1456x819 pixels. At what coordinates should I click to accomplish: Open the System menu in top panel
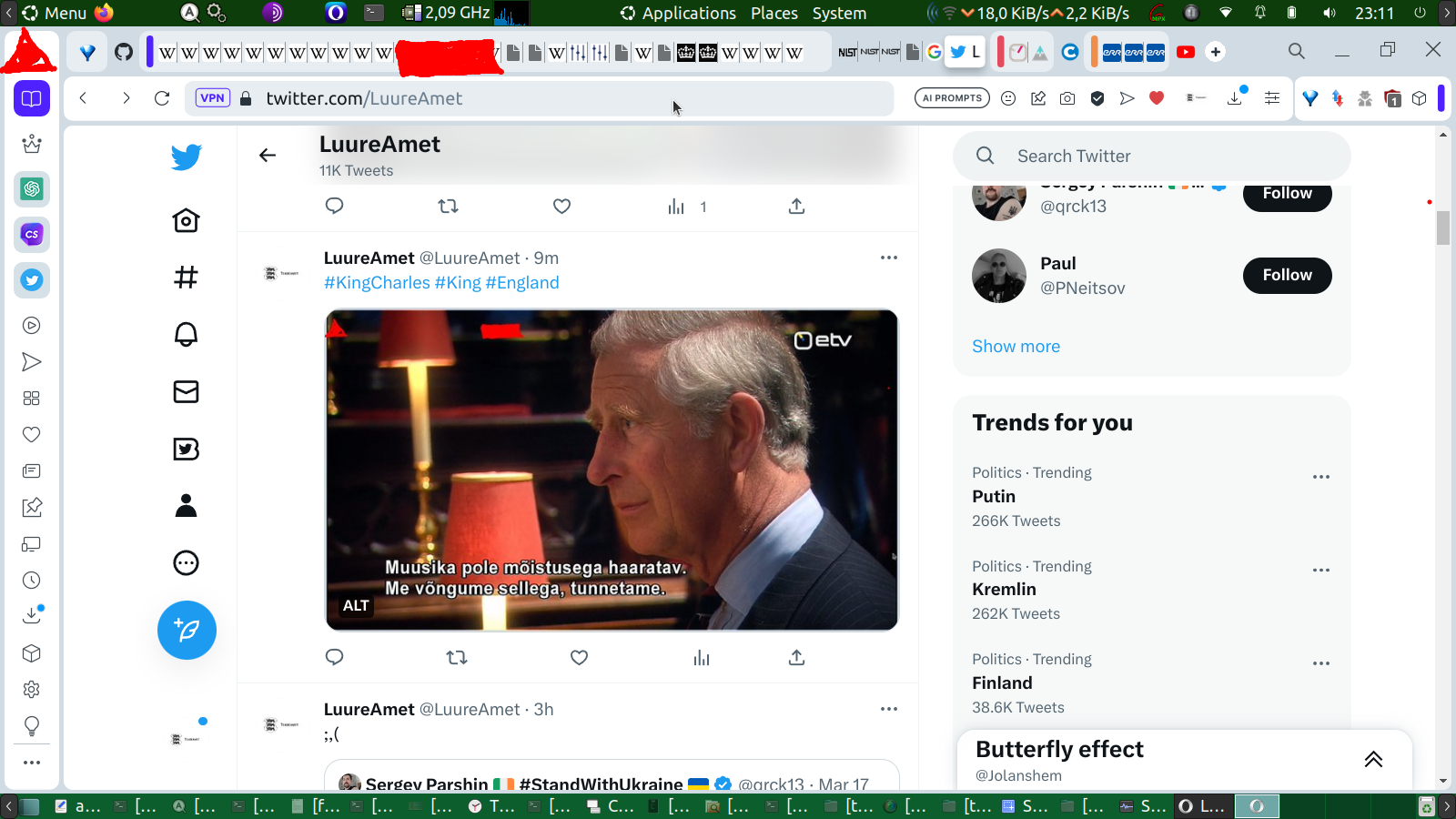click(839, 13)
